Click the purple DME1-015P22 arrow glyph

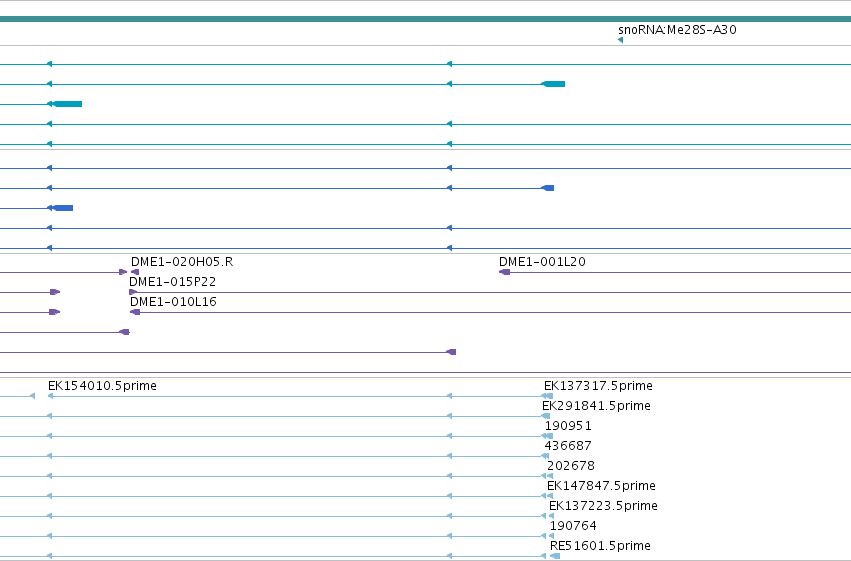(133, 292)
